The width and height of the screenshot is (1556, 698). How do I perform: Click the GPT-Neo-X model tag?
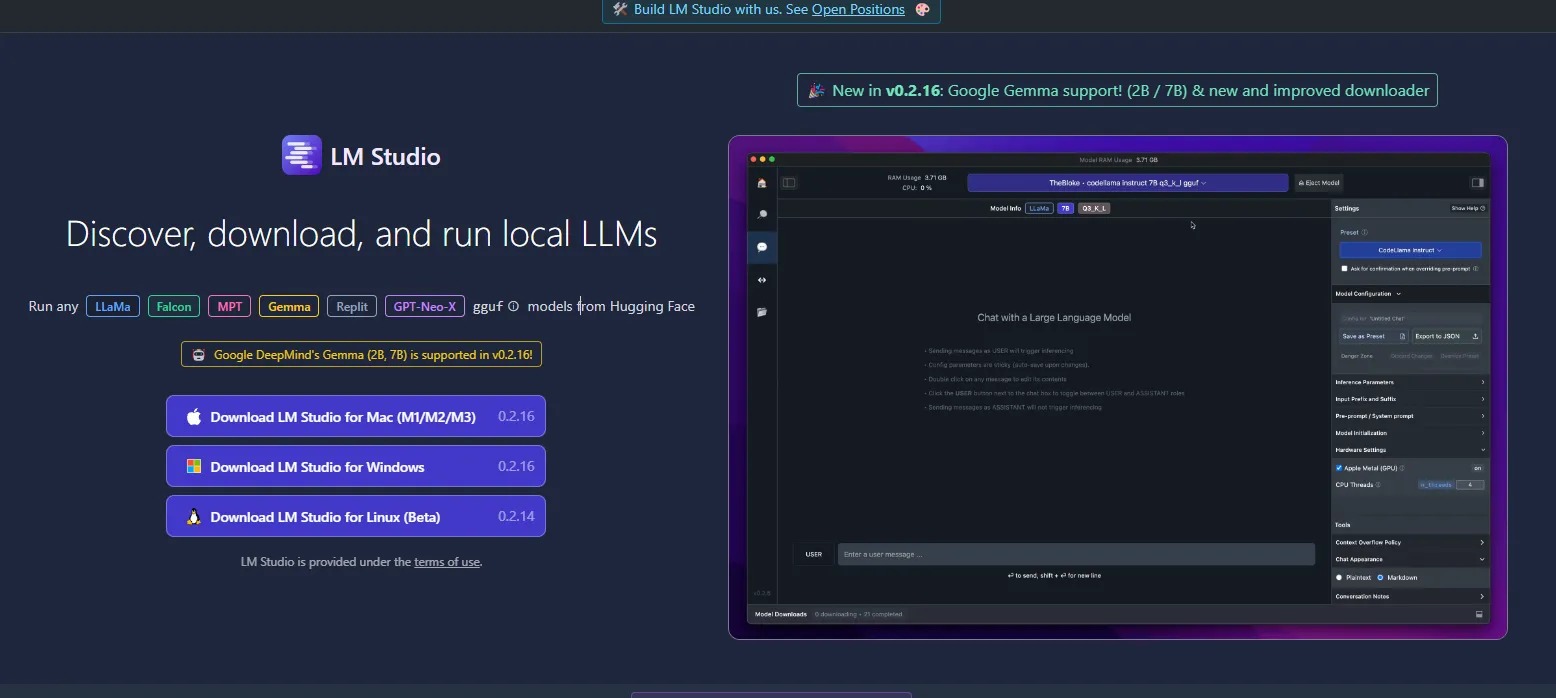(425, 307)
